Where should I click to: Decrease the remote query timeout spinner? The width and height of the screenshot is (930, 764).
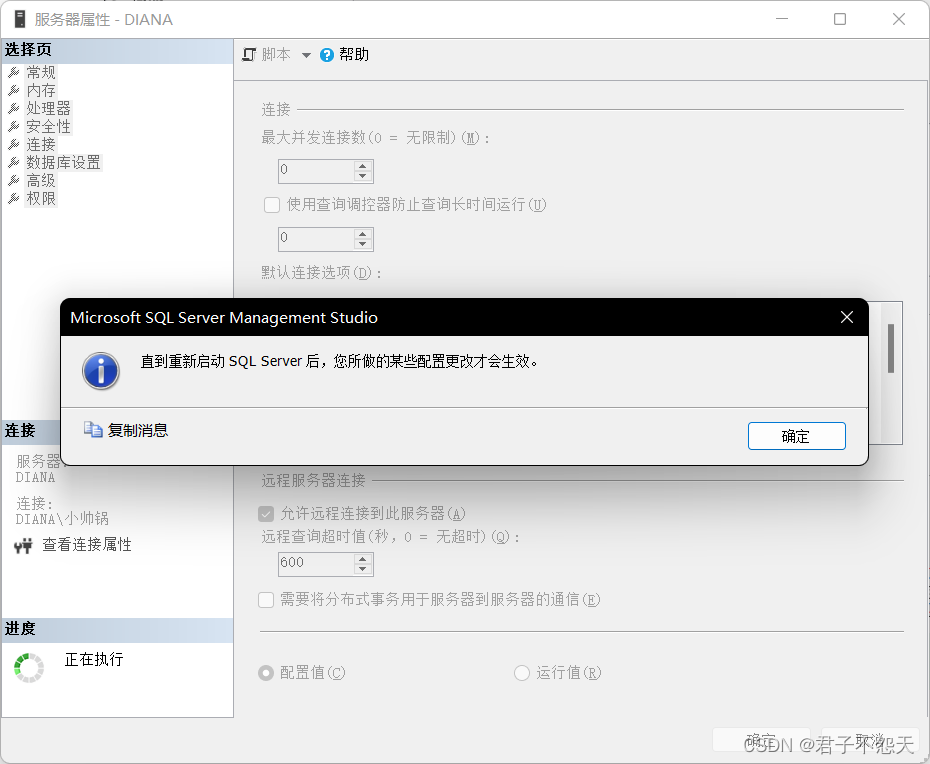(x=363, y=569)
